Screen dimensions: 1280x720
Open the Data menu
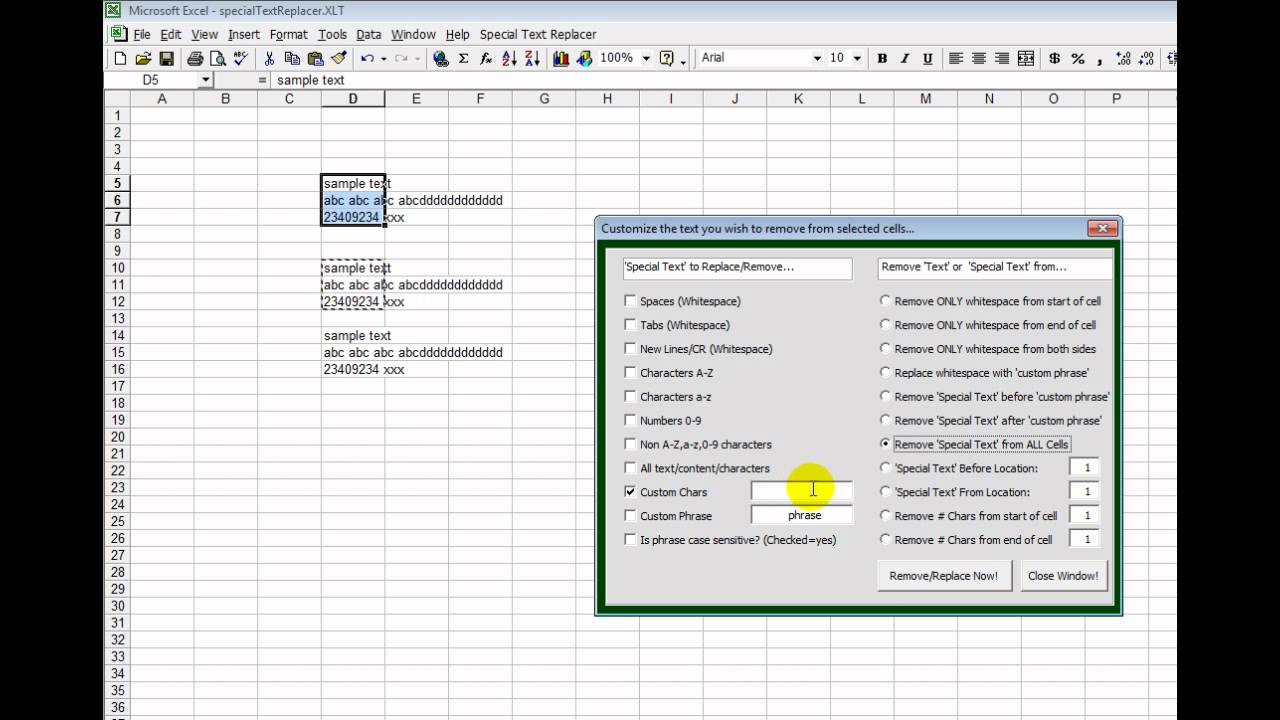[369, 34]
